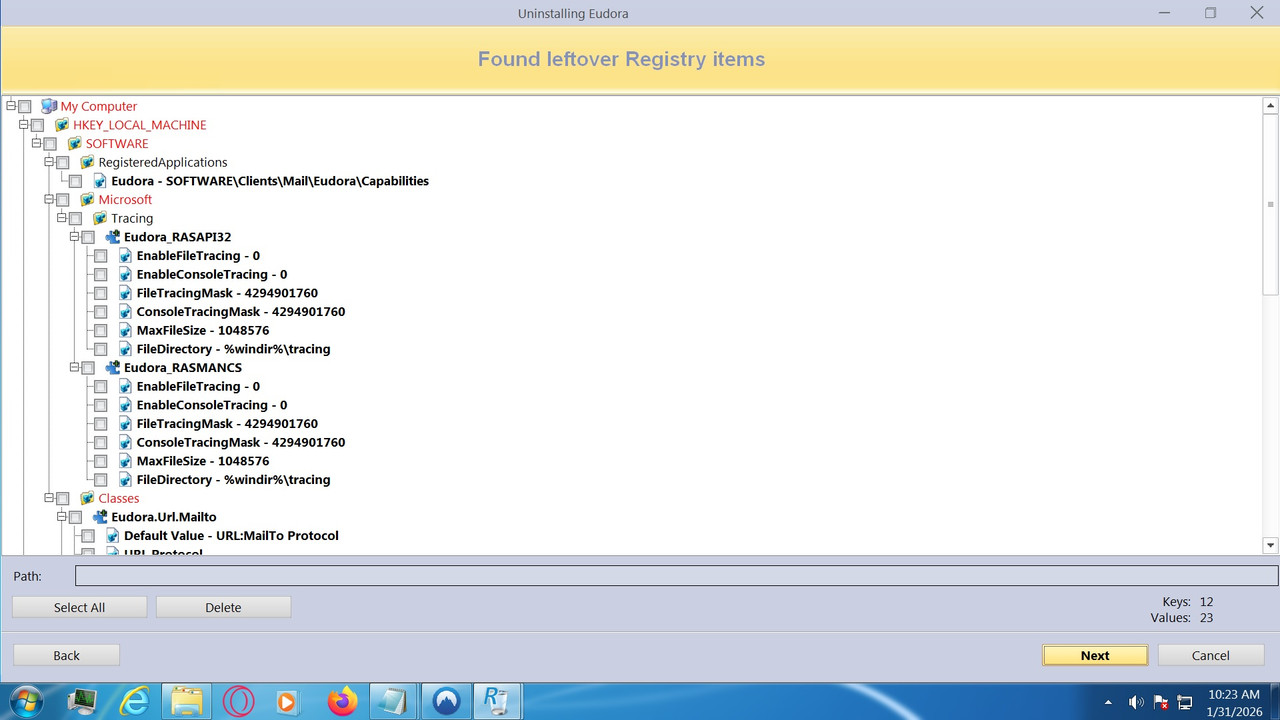This screenshot has height=720, width=1280.
Task: Click the Classes key icon
Action: (87, 498)
